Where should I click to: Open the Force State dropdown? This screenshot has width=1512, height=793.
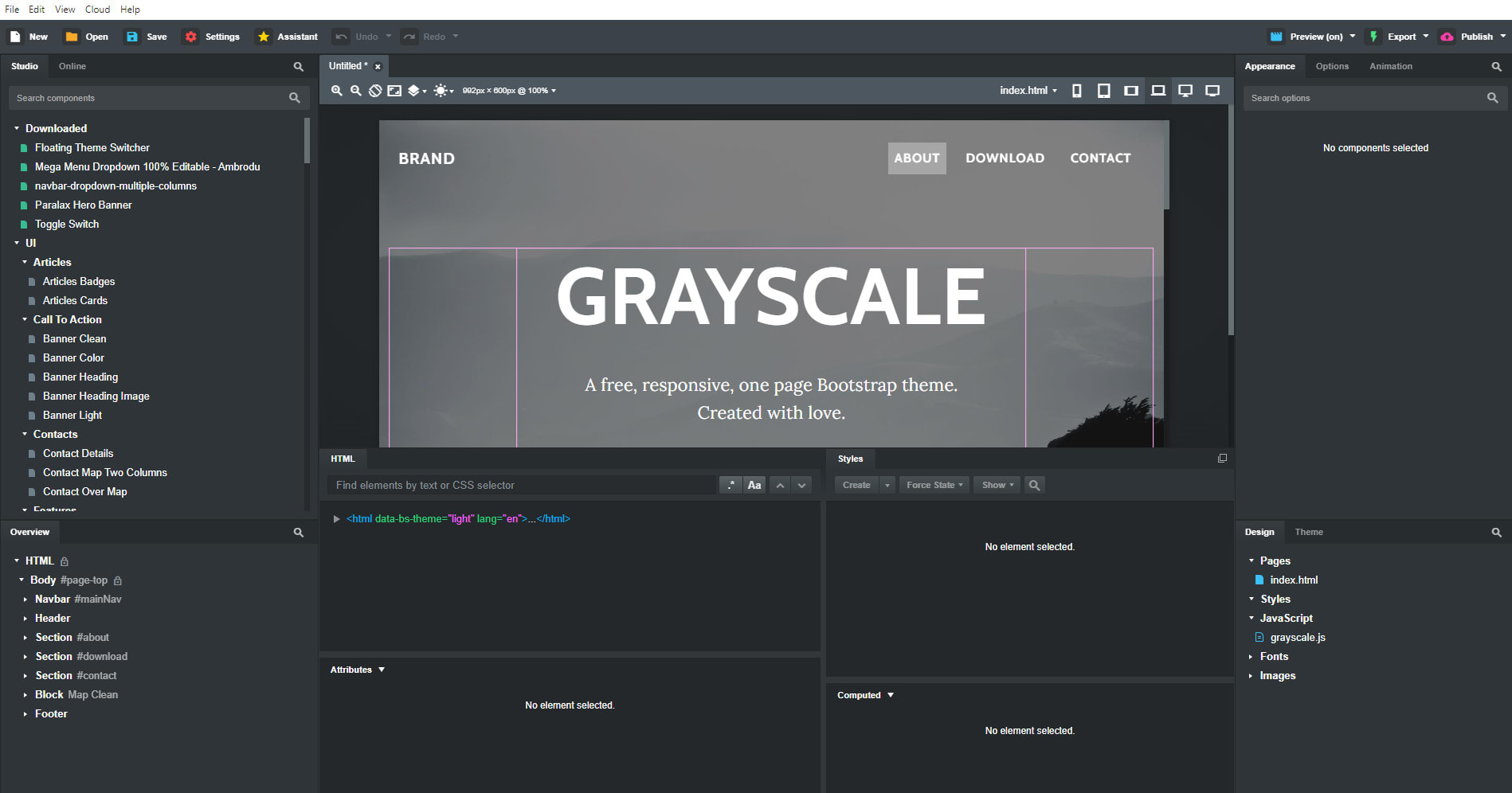click(x=934, y=485)
